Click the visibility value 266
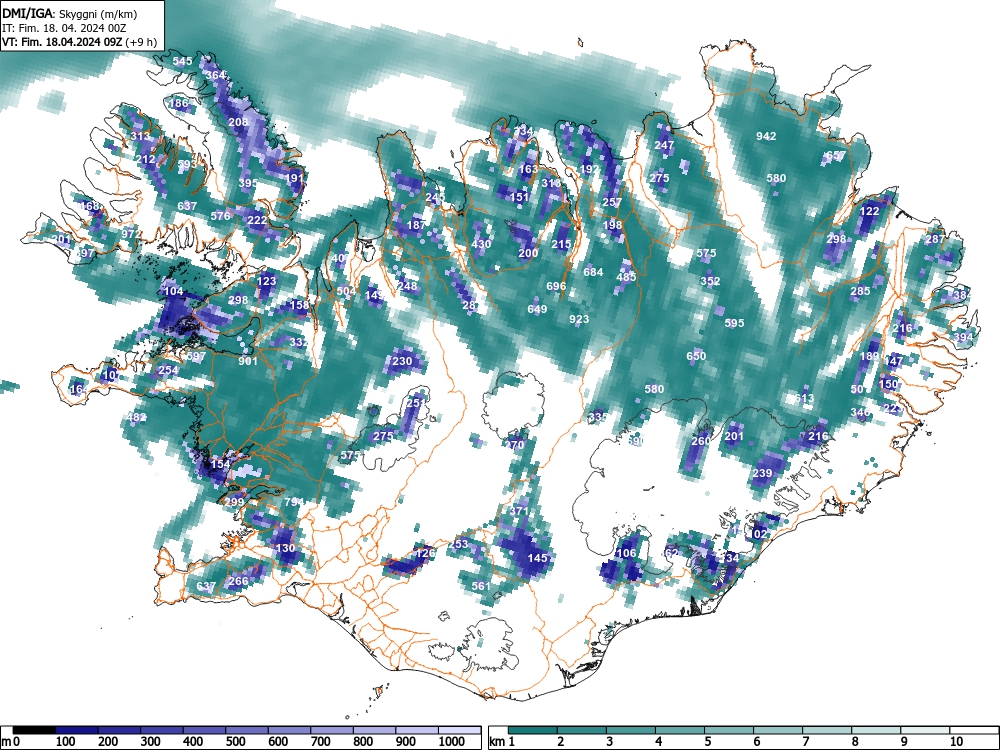1000x750 pixels. point(238,581)
